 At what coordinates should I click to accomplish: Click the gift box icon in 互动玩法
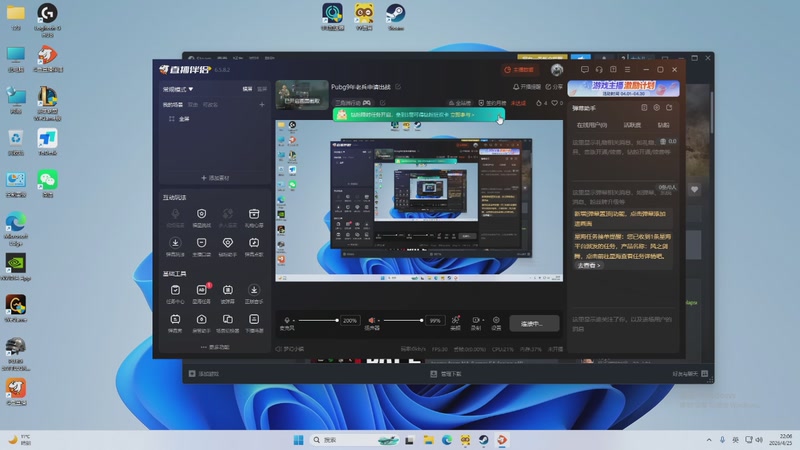coord(254,214)
